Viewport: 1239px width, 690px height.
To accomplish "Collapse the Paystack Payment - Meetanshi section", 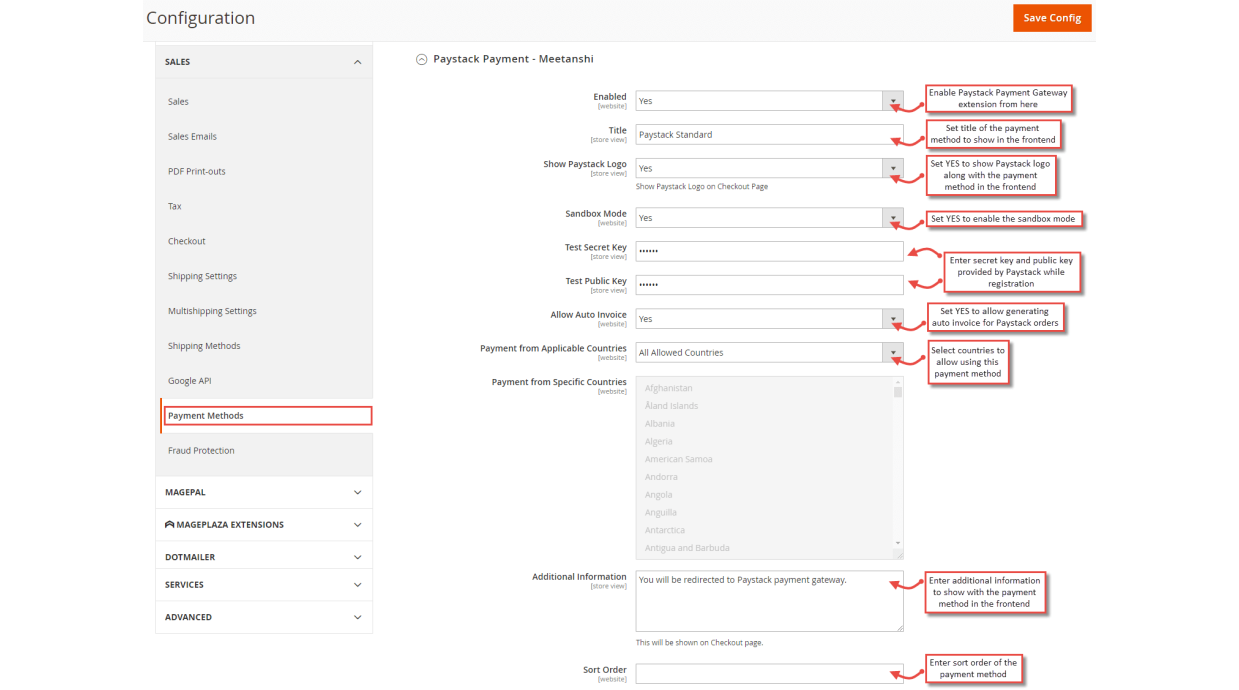I will [x=422, y=60].
